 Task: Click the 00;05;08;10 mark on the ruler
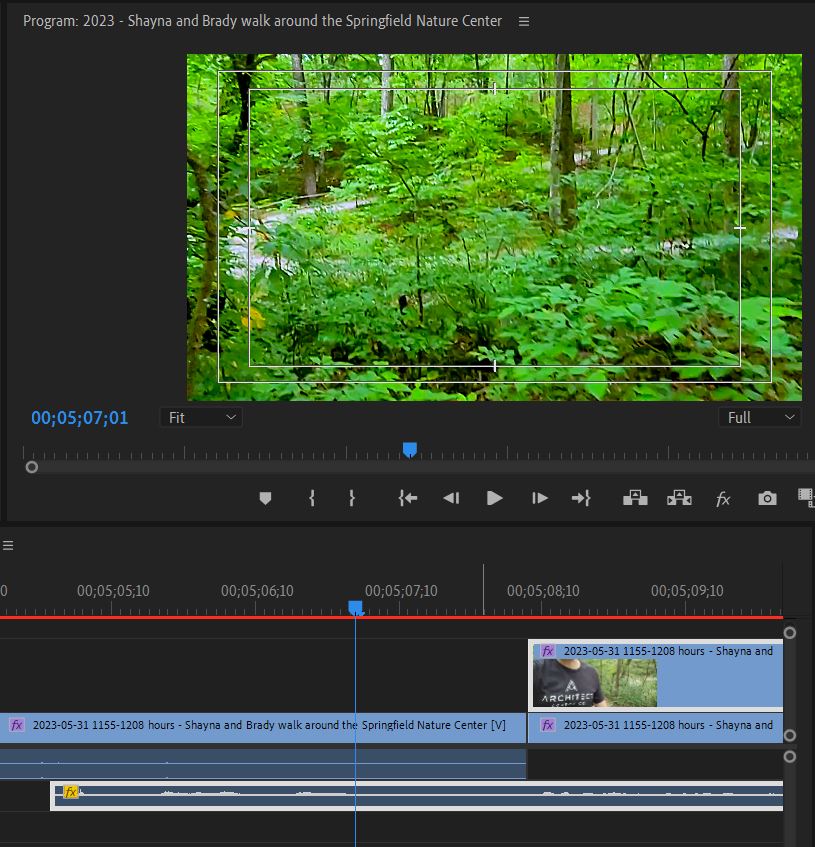pyautogui.click(x=543, y=591)
